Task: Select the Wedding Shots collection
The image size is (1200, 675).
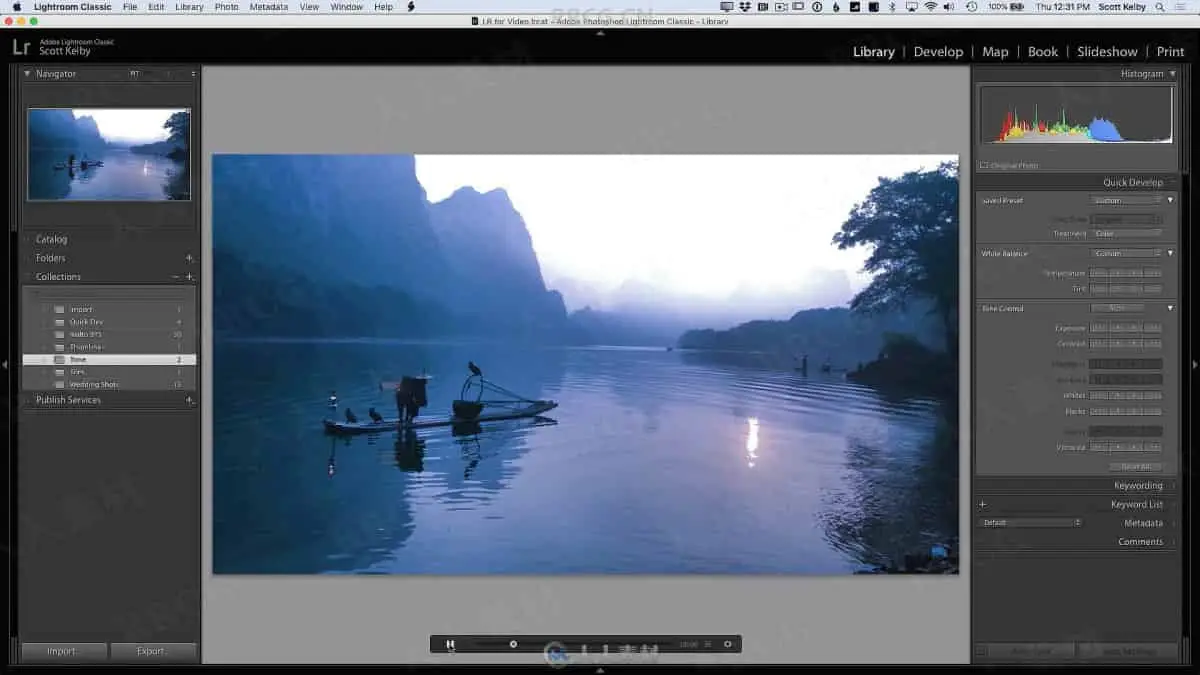Action: 109,384
